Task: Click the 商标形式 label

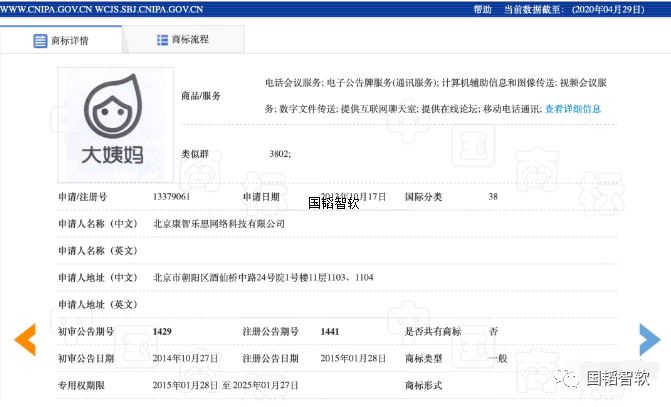Action: click(424, 385)
